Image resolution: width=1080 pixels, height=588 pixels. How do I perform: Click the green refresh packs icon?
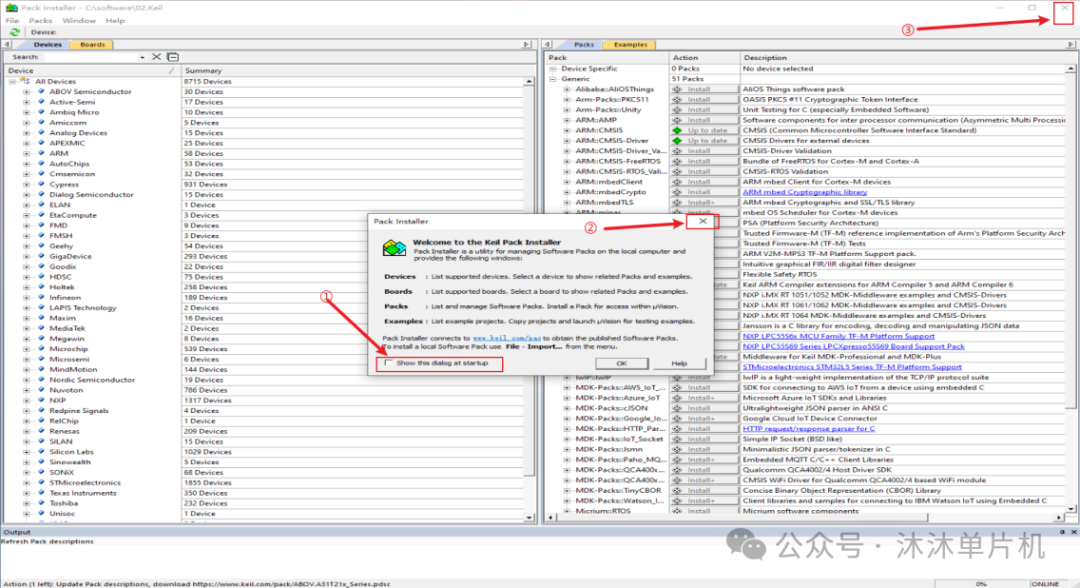14,32
